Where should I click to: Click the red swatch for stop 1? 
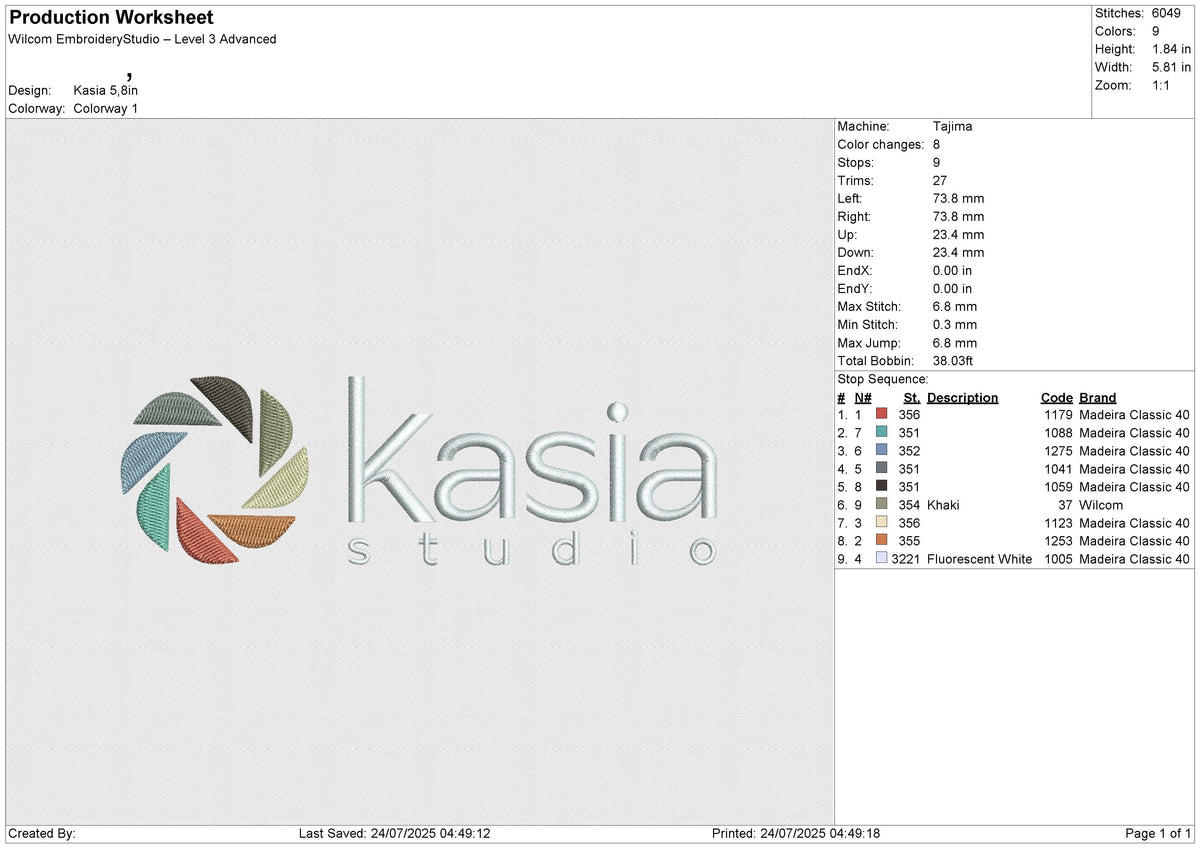[x=881, y=414]
